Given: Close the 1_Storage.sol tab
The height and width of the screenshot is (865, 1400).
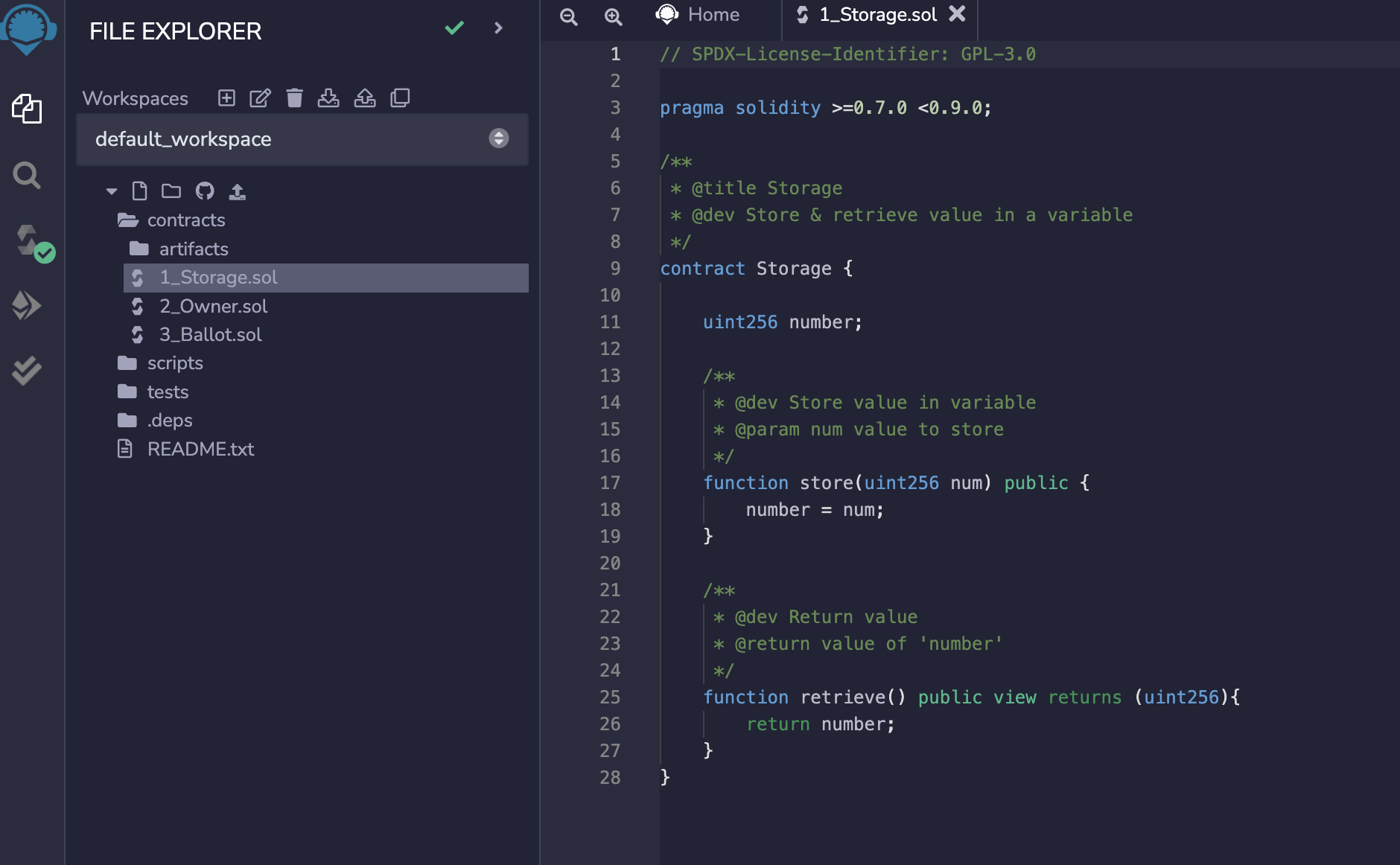Looking at the screenshot, I should pyautogui.click(x=958, y=13).
